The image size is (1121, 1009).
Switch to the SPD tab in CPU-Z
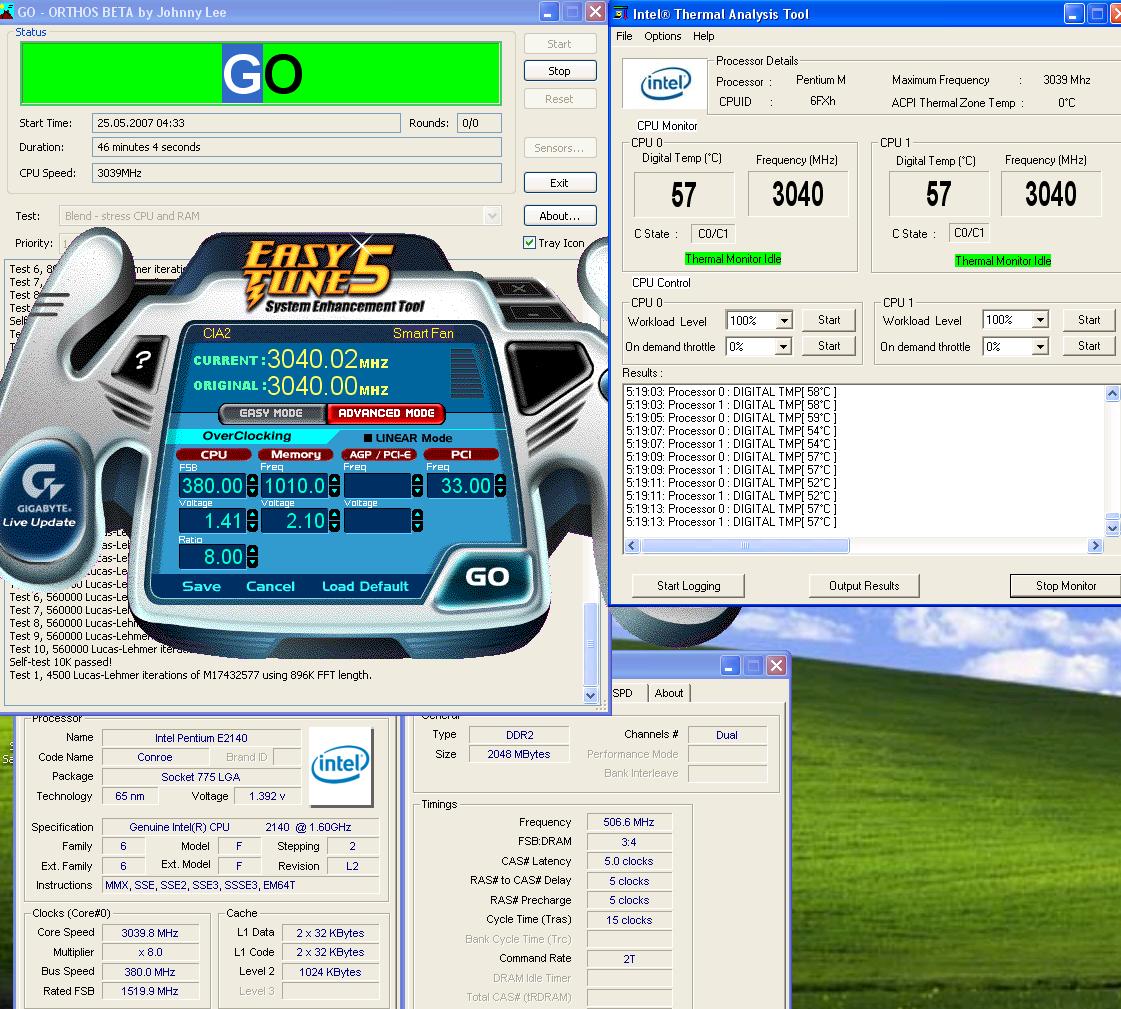click(x=623, y=693)
